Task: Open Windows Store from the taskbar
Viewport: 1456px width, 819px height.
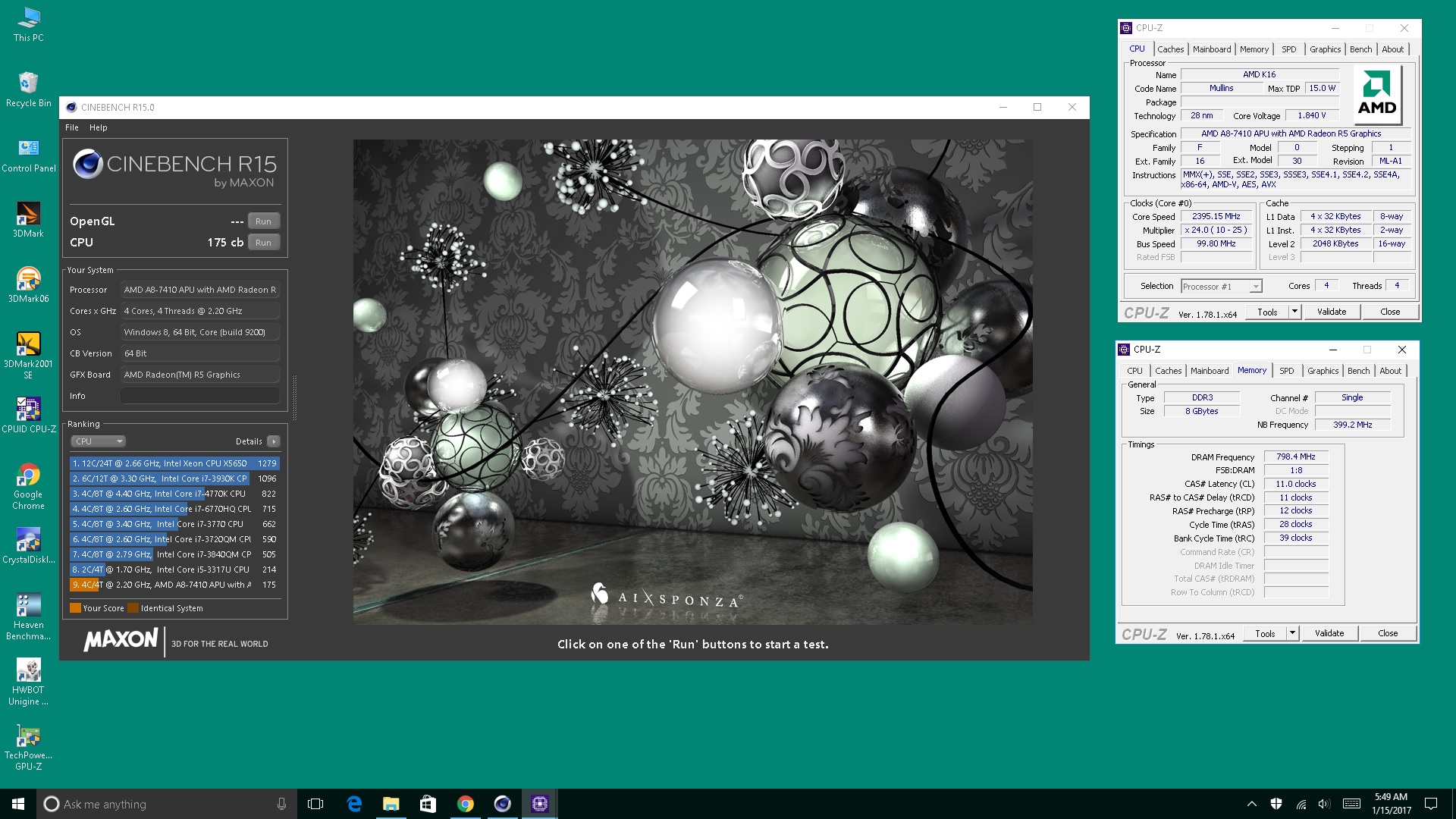Action: click(x=428, y=804)
